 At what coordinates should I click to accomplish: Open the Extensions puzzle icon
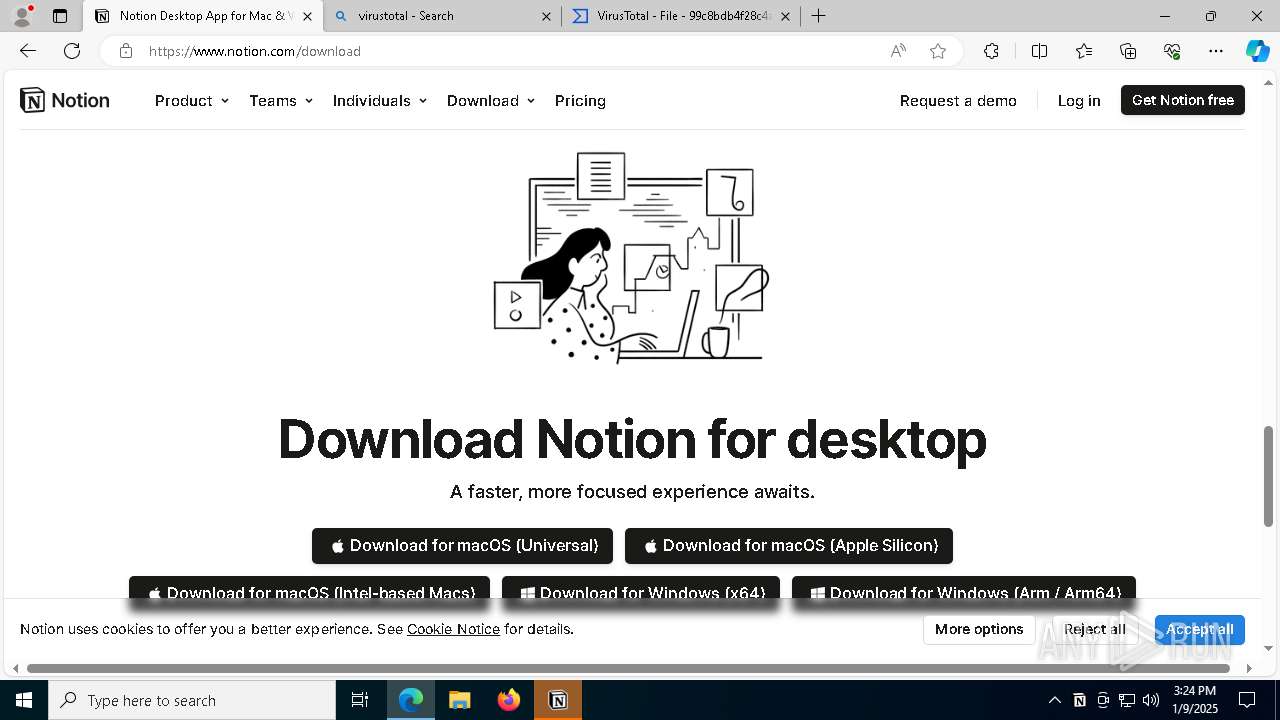991,51
